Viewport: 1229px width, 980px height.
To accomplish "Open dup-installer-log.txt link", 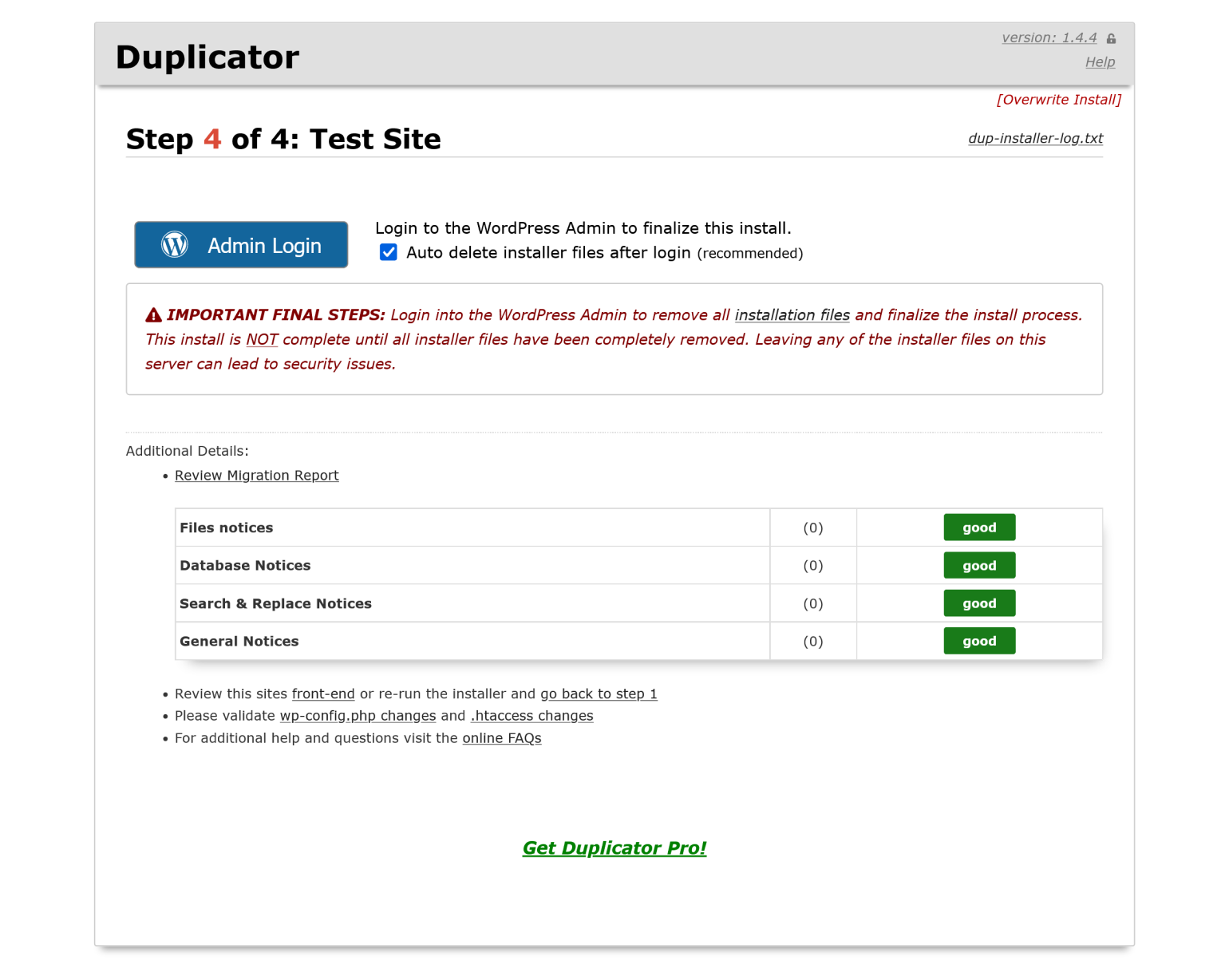I will click(1036, 138).
